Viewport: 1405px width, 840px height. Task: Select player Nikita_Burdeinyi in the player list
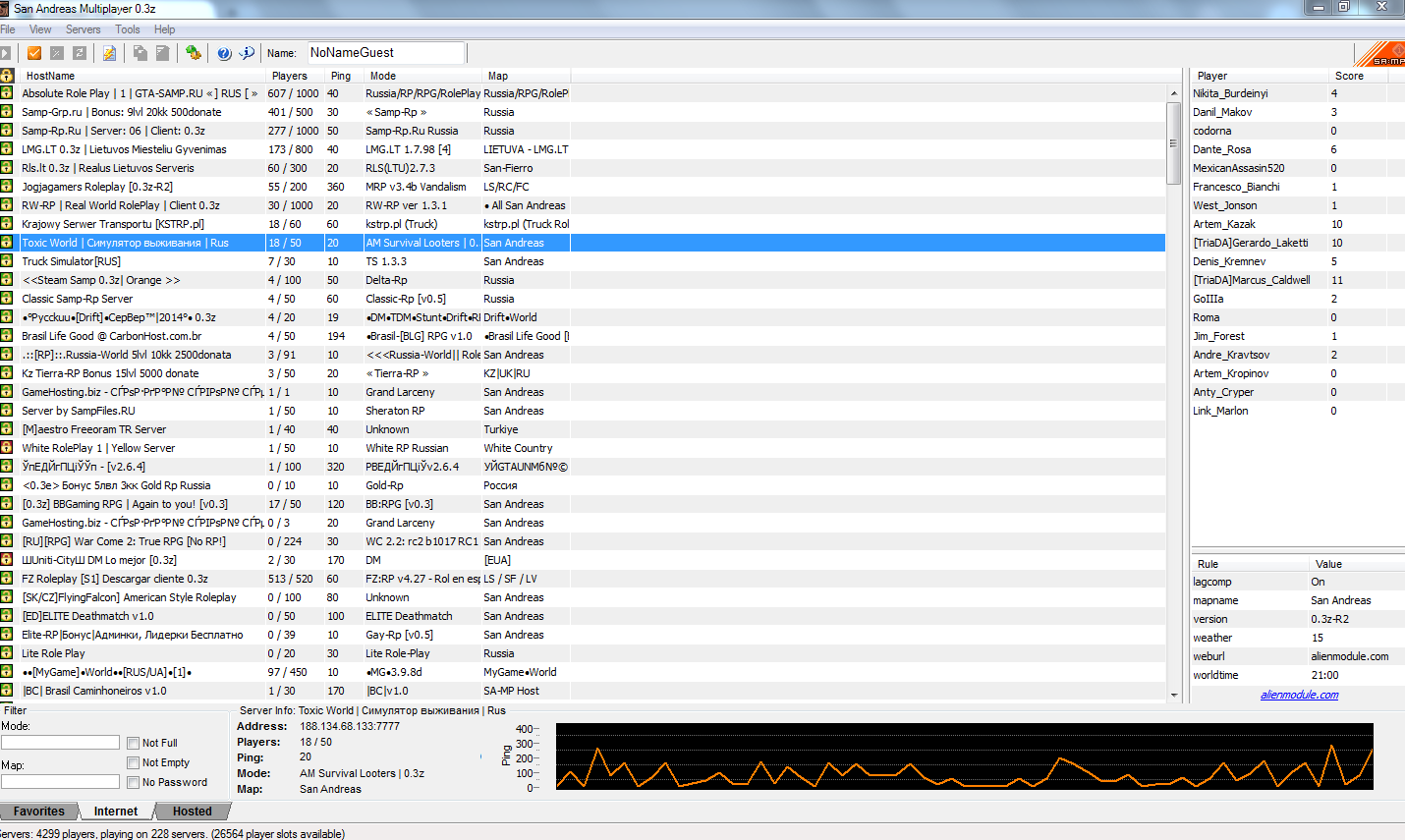1298,93
